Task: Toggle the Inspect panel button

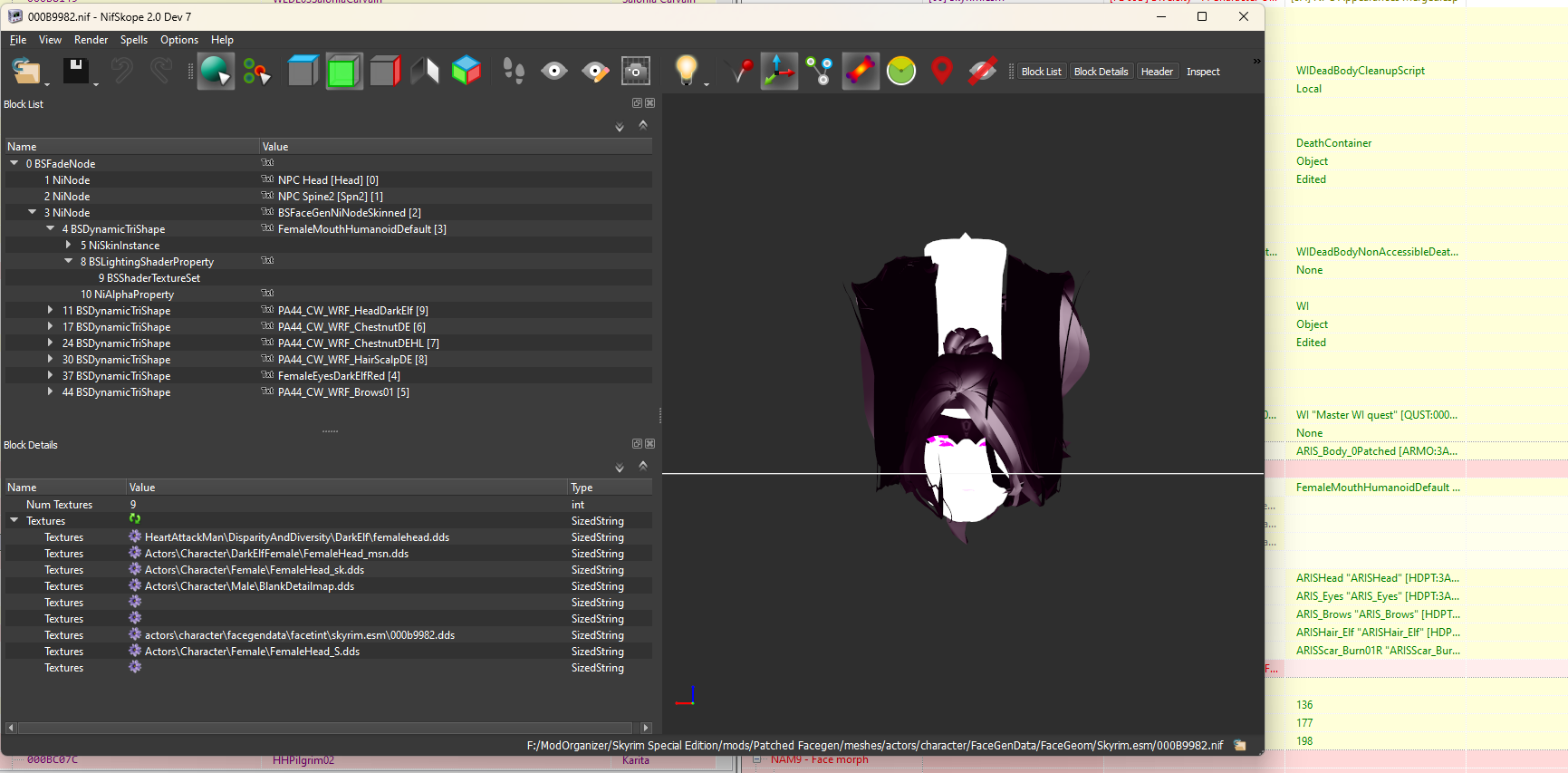Action: [1203, 72]
